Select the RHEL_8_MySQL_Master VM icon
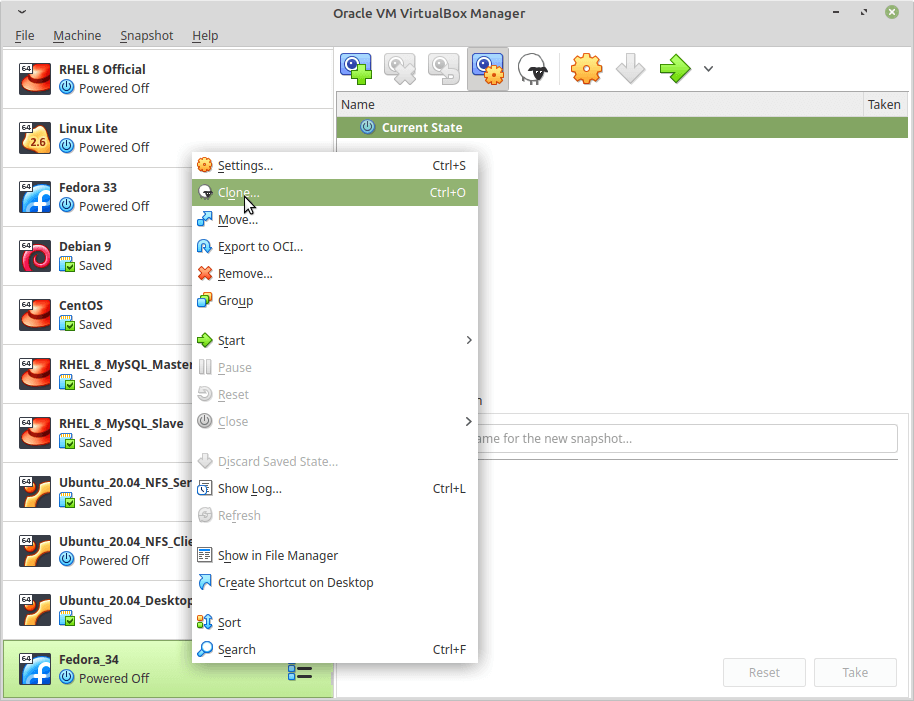This screenshot has width=914, height=701. [x=34, y=374]
